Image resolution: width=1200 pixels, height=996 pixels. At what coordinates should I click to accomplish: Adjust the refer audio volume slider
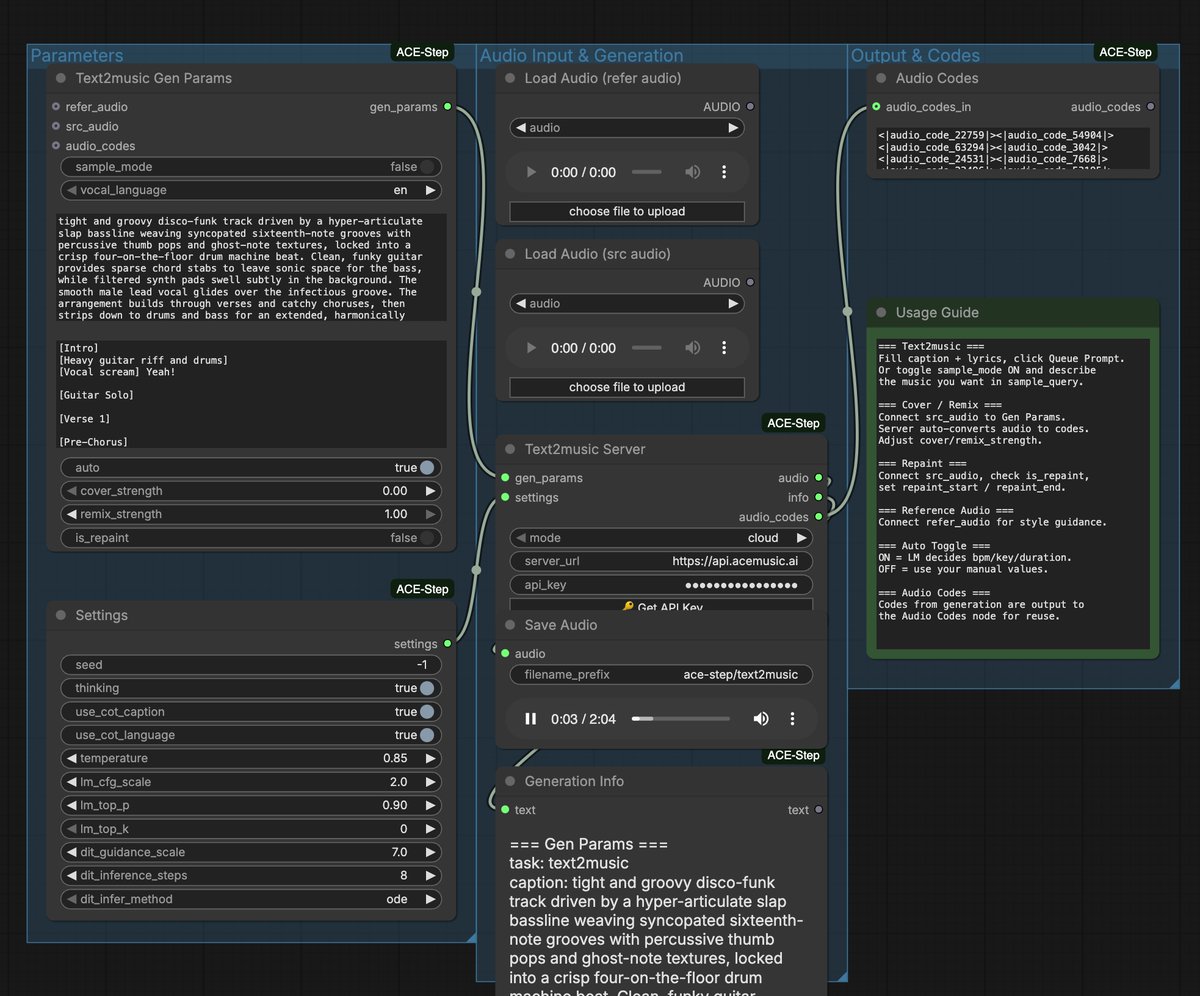pos(647,172)
